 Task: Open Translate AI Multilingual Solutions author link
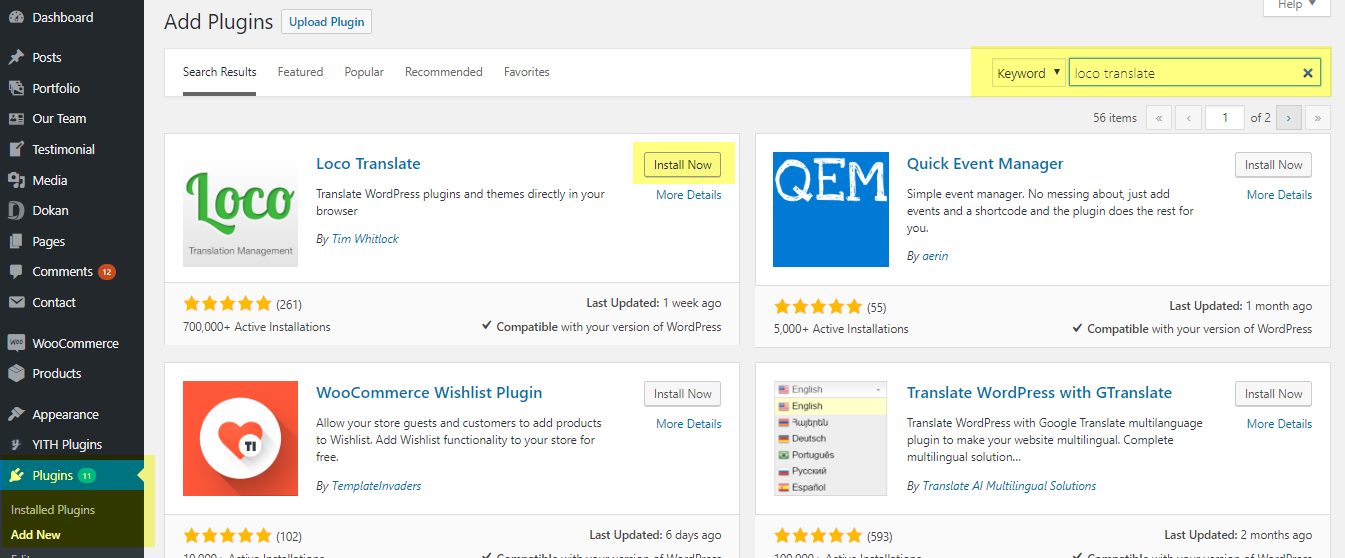tap(1009, 486)
